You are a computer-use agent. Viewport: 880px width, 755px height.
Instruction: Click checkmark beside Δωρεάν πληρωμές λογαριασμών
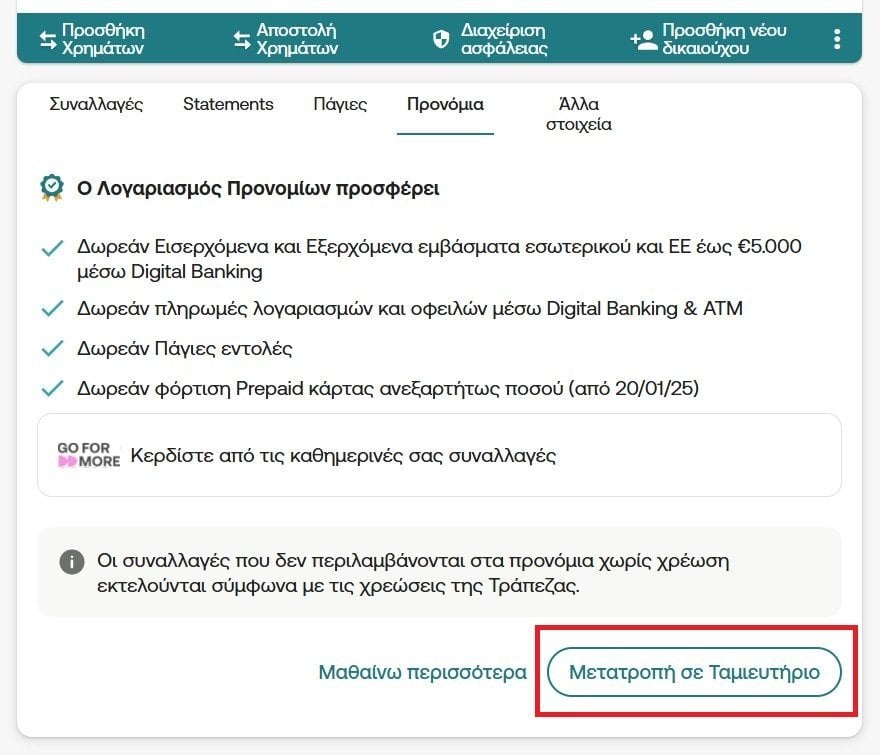click(52, 309)
